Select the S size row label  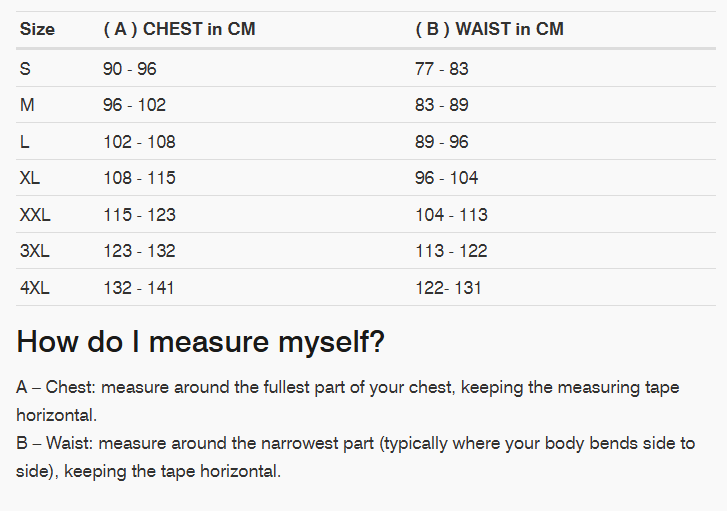tap(25, 69)
